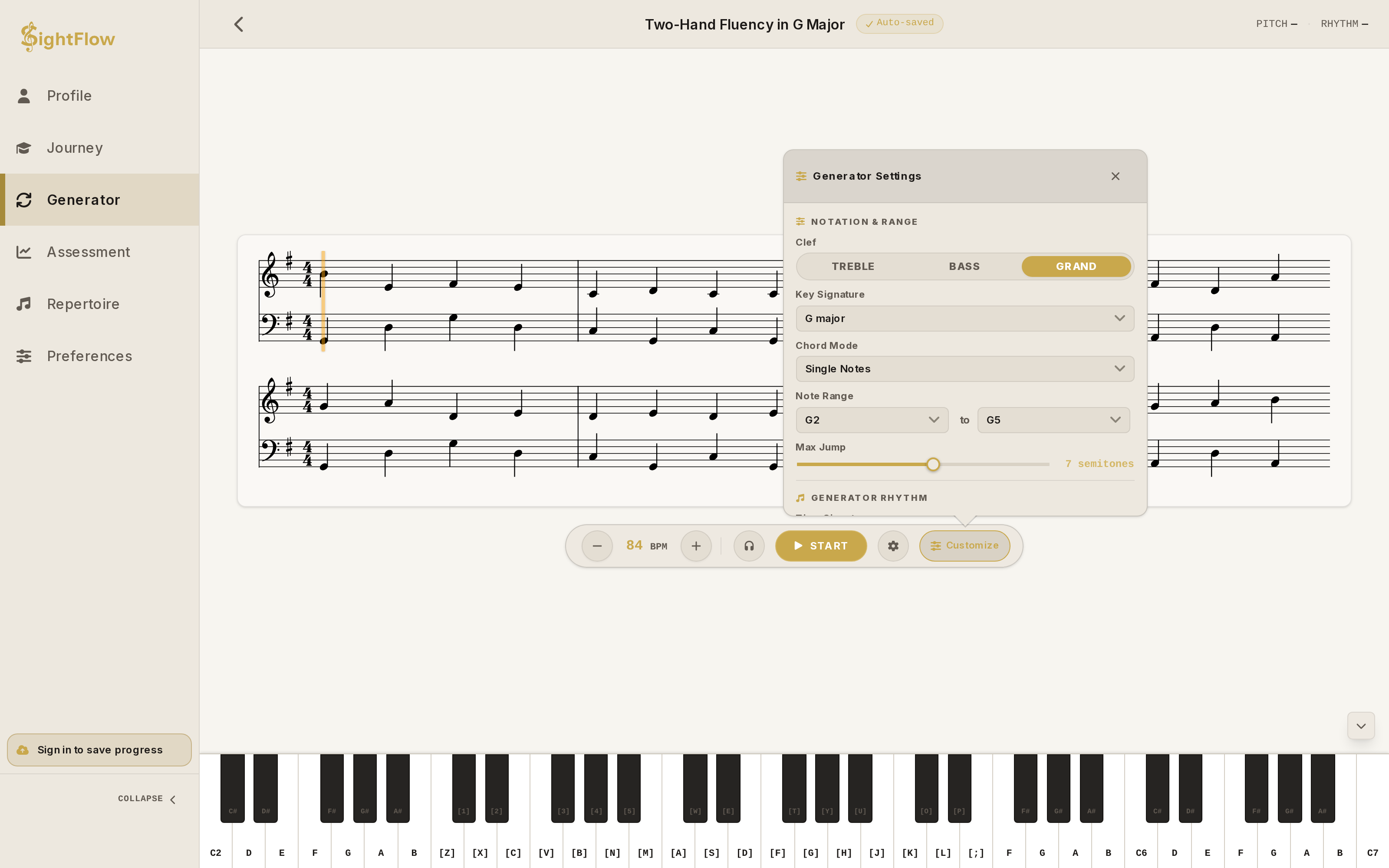Click the back arrow in header
The width and height of the screenshot is (1389, 868).
point(239,24)
